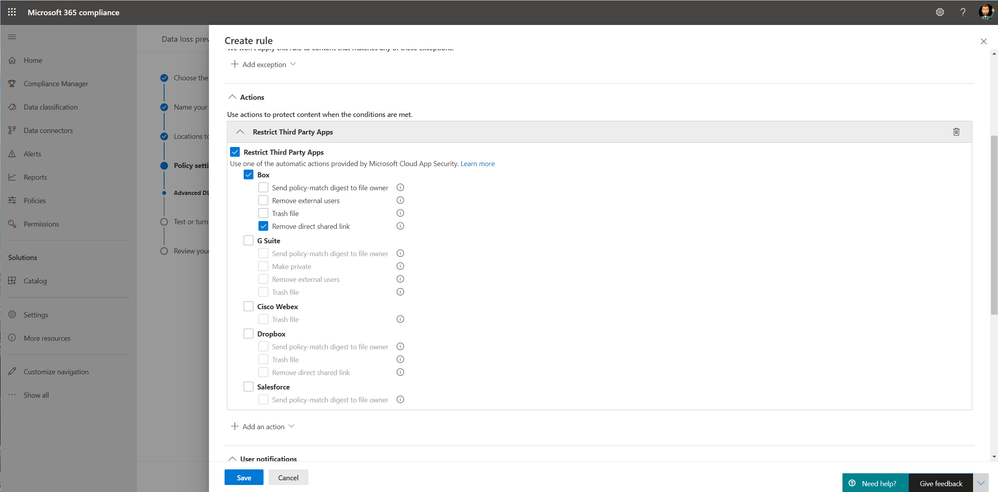The width and height of the screenshot is (998, 492).
Task: Open the Add exception dropdown
Action: click(264, 64)
